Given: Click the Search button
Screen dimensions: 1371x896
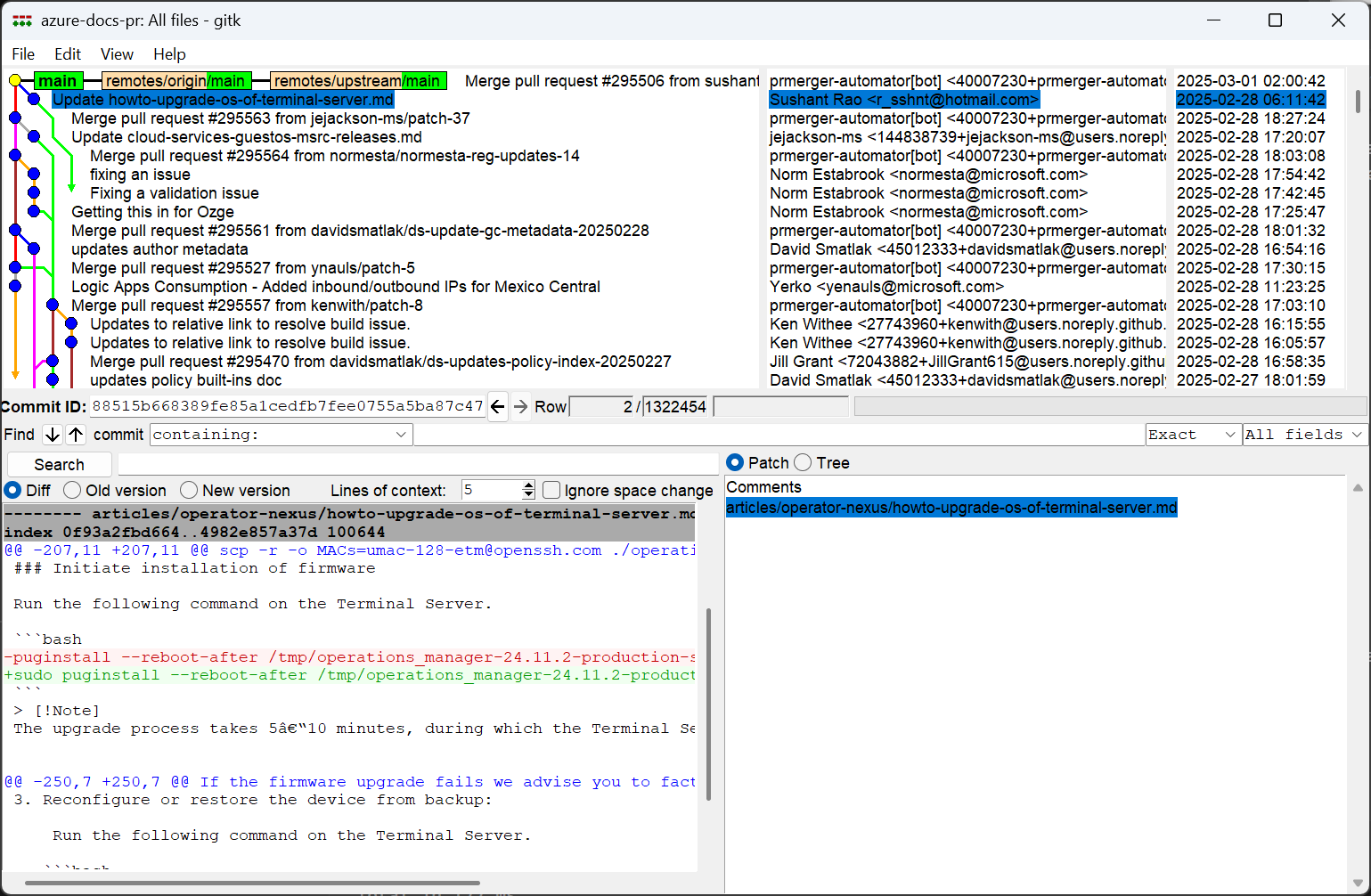Looking at the screenshot, I should (x=59, y=465).
